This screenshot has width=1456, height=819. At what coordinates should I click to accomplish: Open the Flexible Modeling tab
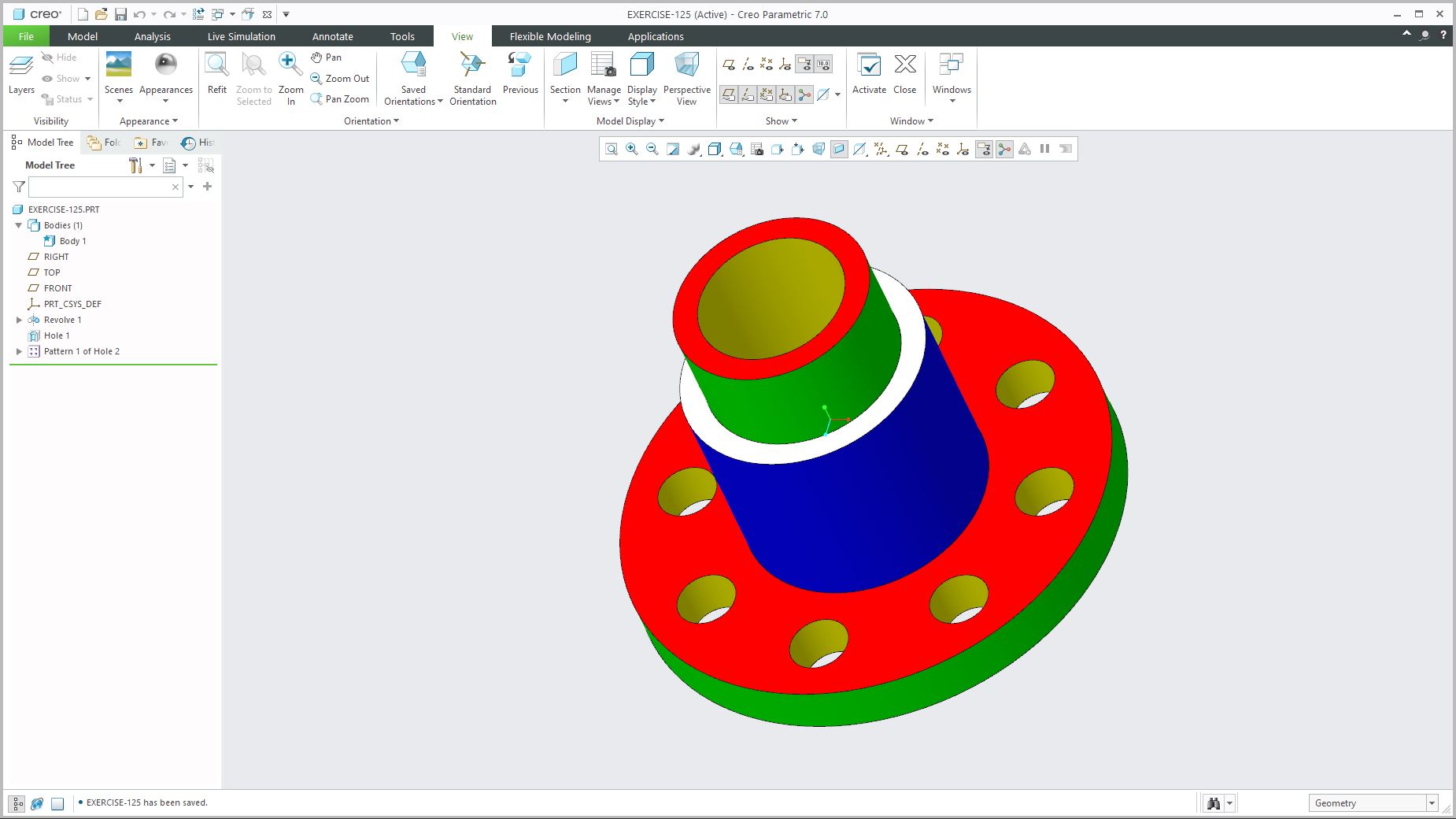(550, 36)
